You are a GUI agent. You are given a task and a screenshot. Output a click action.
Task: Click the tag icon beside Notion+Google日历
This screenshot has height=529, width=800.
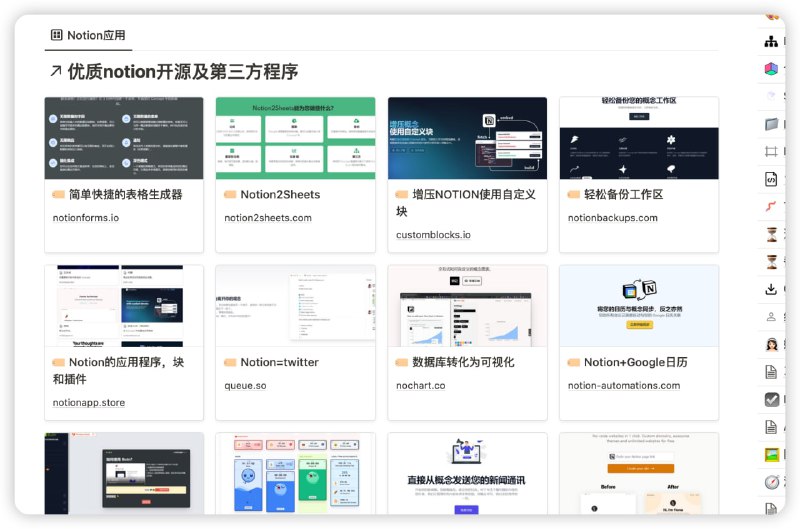coord(574,362)
